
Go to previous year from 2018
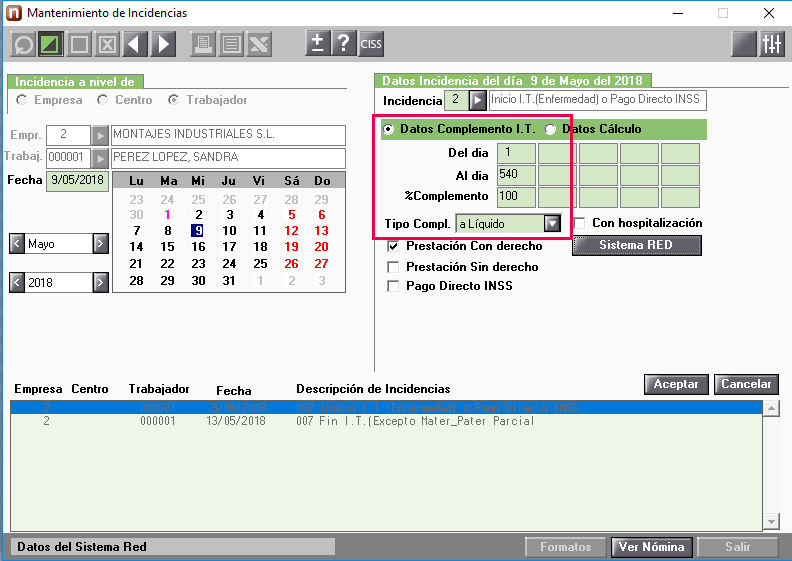[x=17, y=282]
